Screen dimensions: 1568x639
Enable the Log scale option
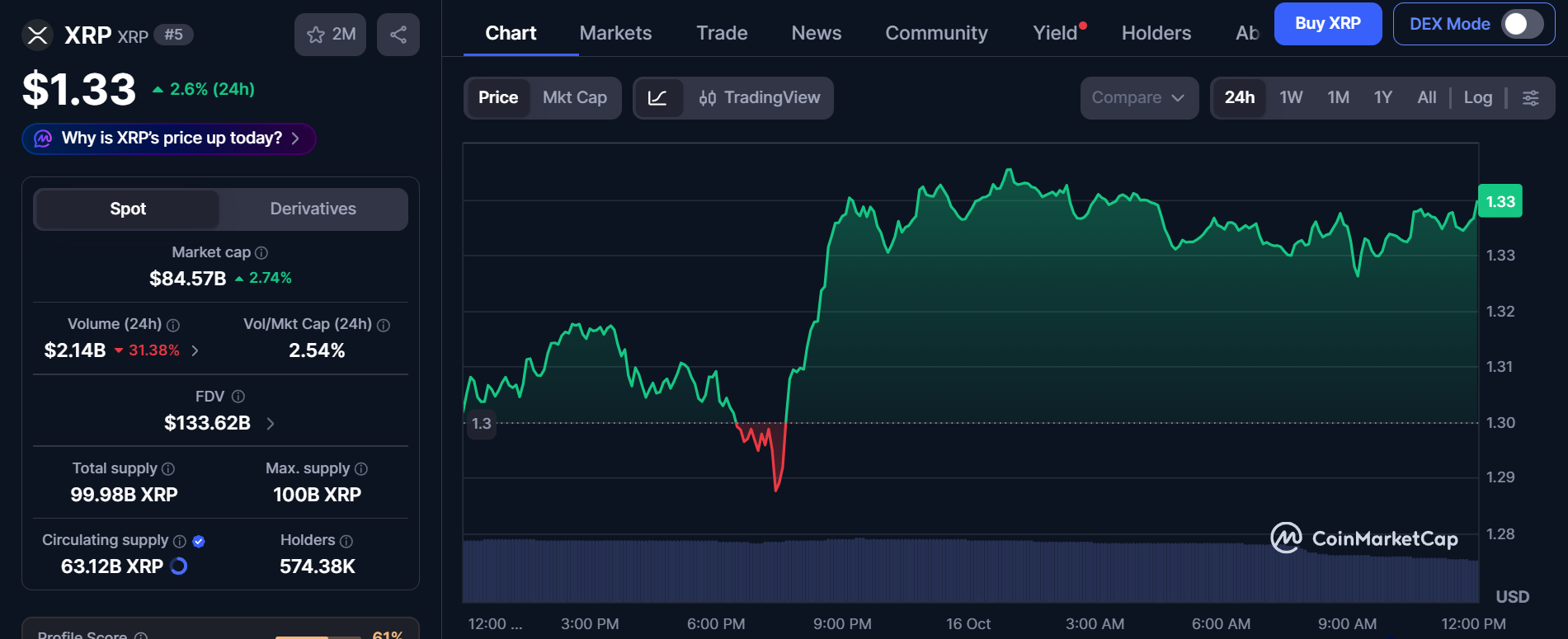coord(1477,98)
